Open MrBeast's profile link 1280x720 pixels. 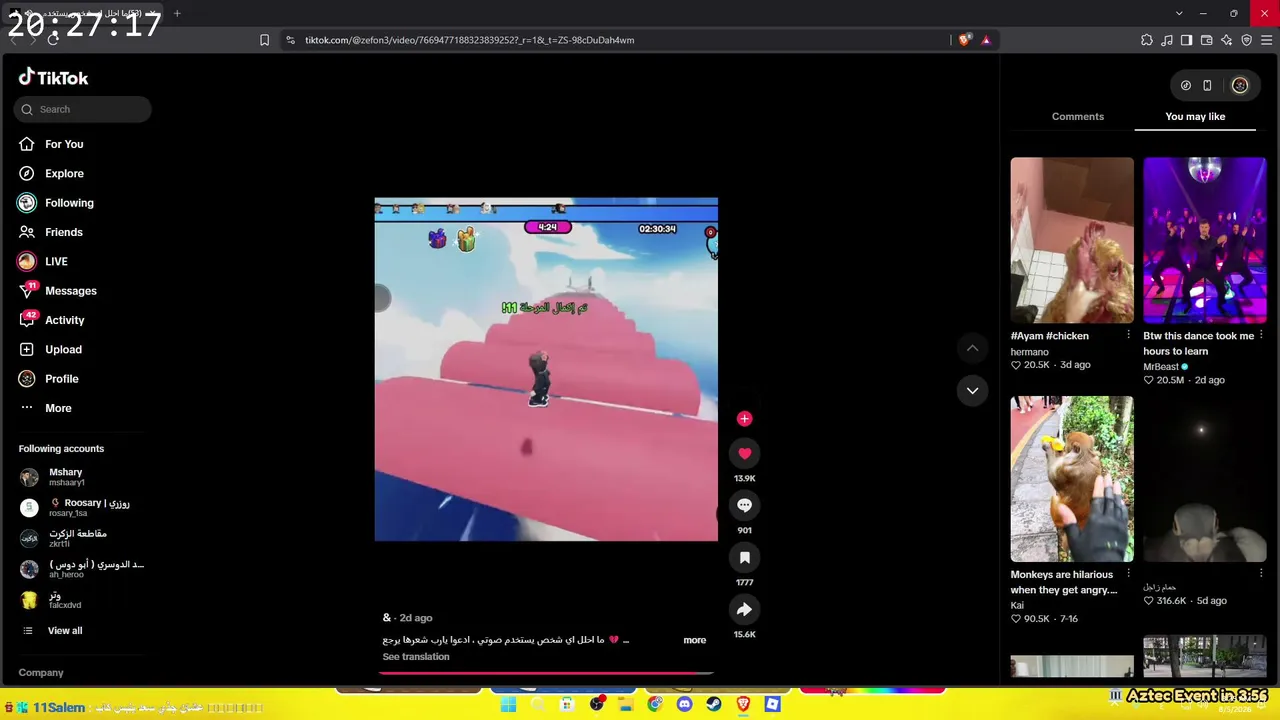(1161, 367)
